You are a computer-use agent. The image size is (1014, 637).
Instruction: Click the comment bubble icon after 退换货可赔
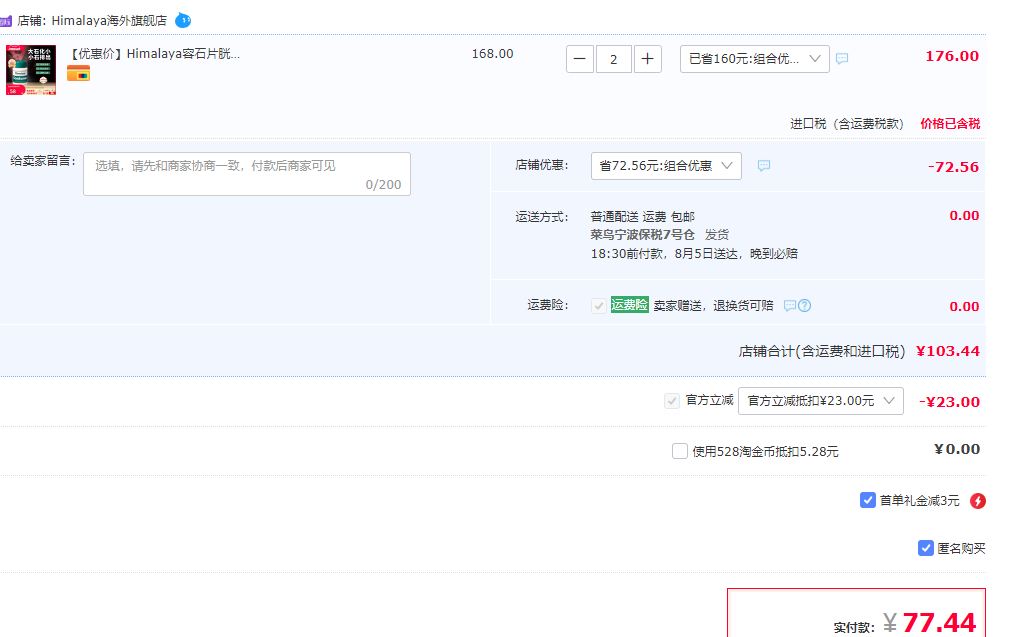click(x=790, y=306)
